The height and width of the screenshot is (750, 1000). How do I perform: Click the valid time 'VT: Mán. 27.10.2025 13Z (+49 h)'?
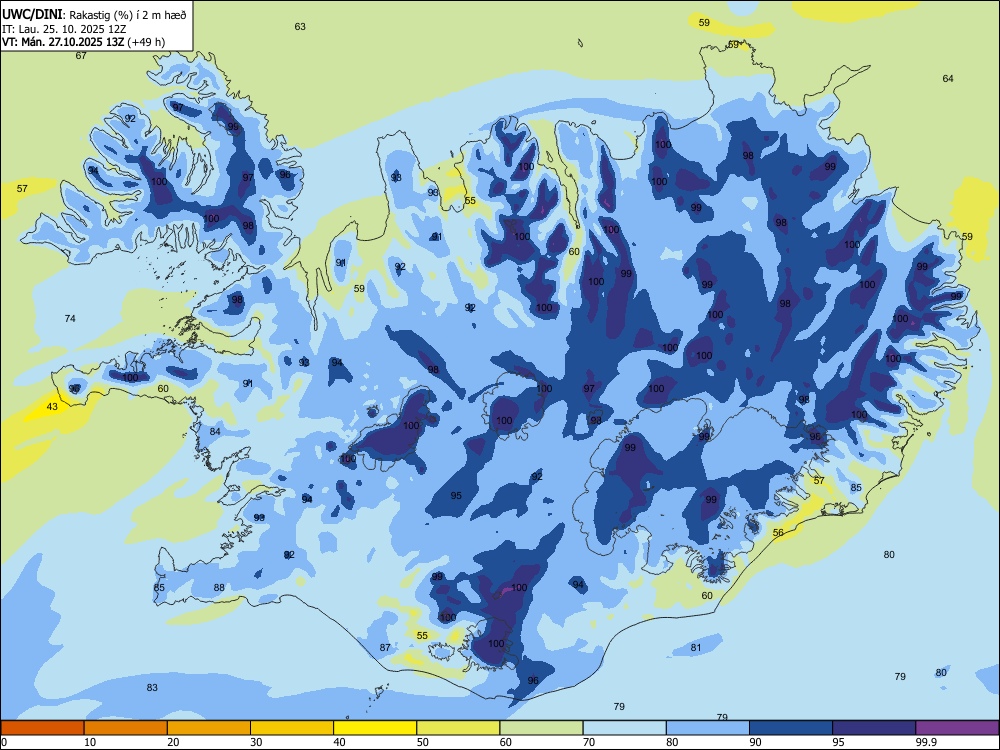click(84, 42)
